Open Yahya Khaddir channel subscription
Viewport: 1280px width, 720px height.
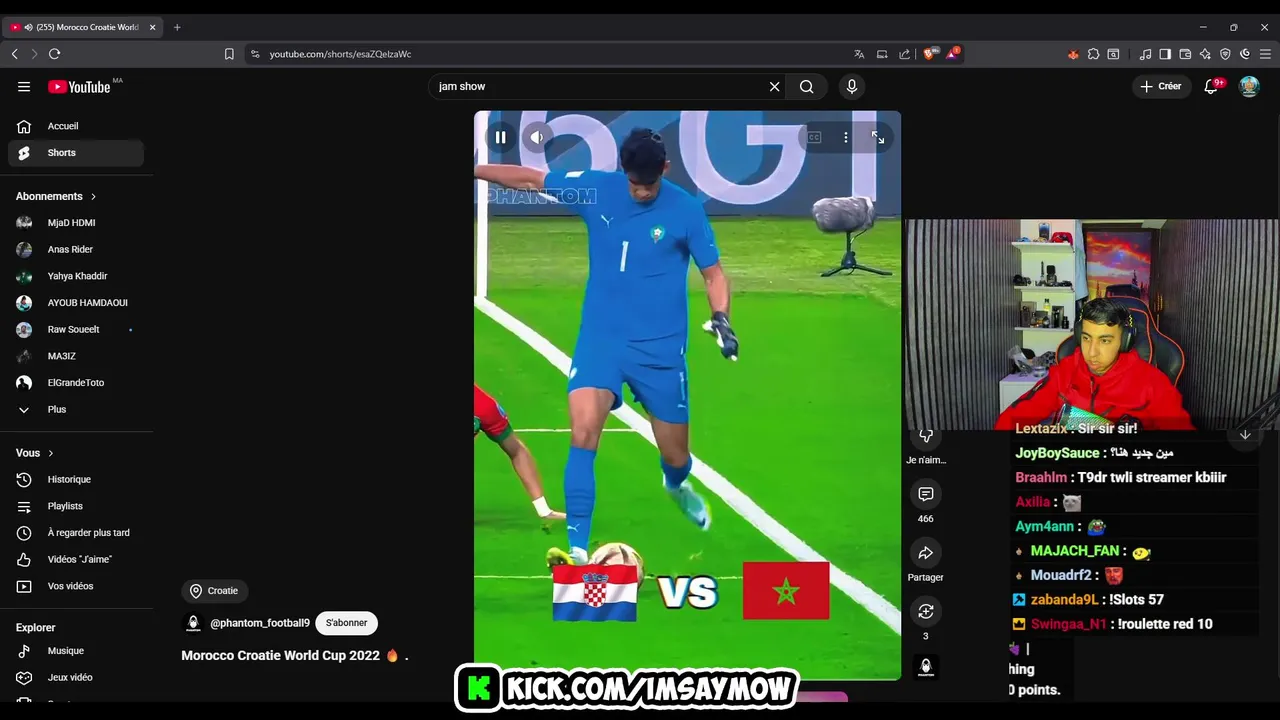(x=76, y=276)
